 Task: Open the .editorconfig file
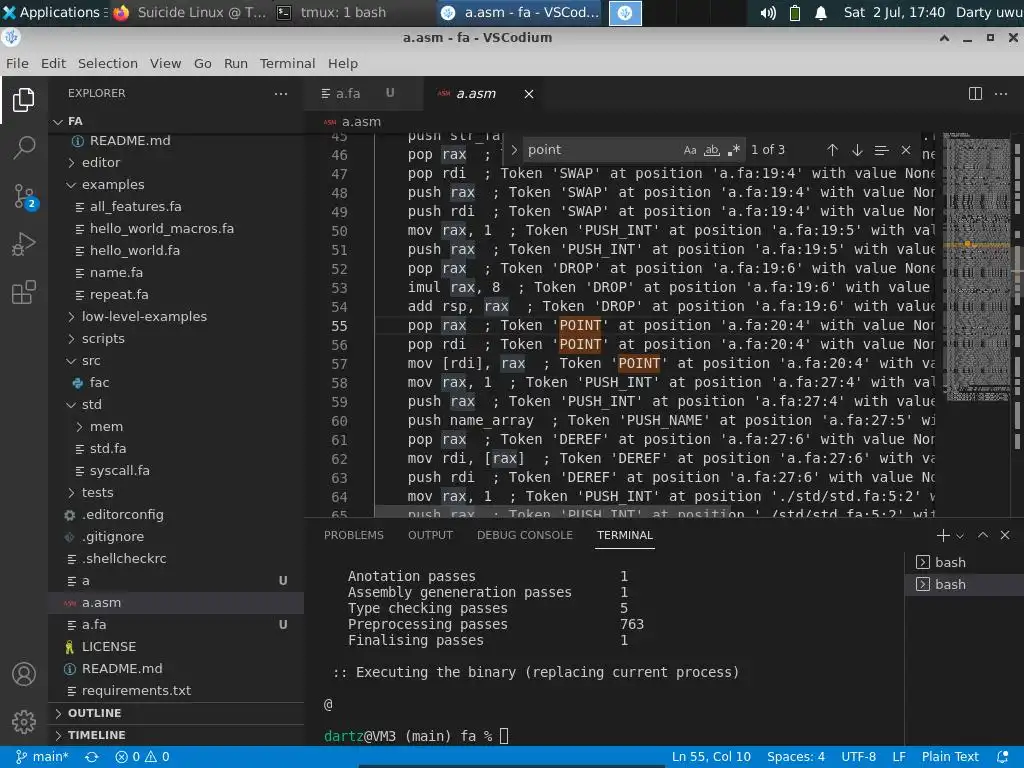pyautogui.click(x=123, y=515)
